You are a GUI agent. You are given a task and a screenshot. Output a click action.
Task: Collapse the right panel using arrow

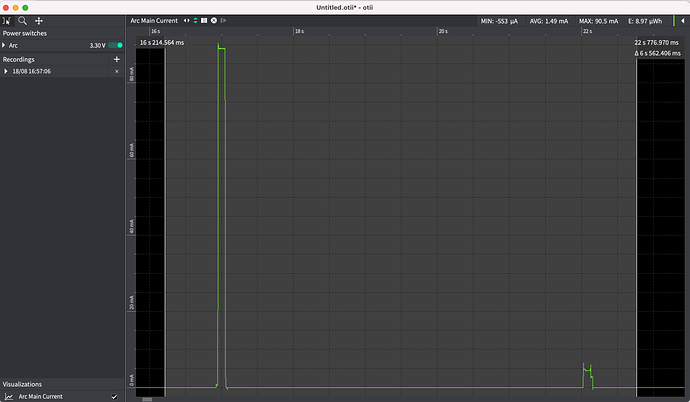pyautogui.click(x=683, y=20)
